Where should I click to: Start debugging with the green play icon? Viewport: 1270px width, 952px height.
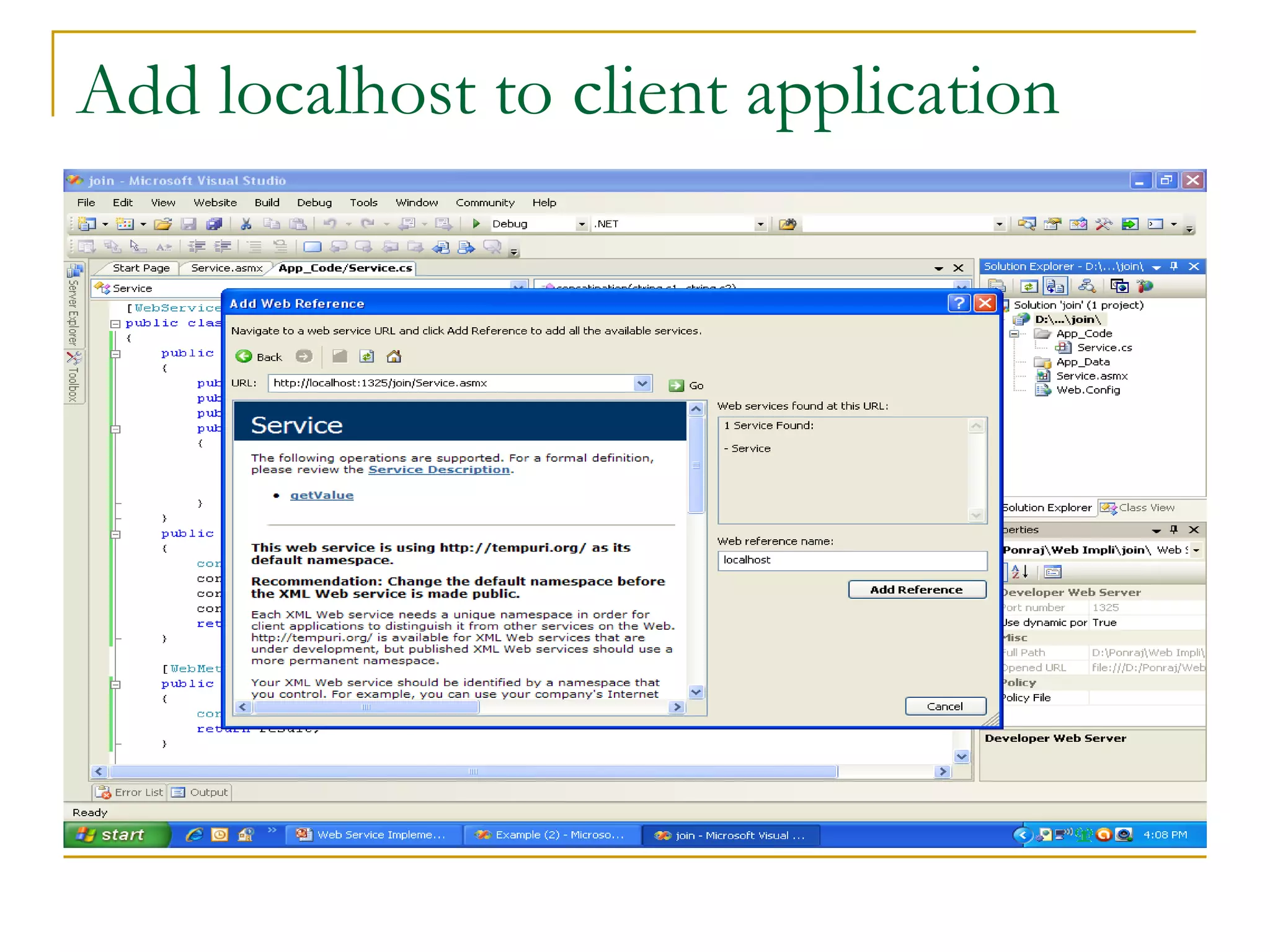[476, 224]
